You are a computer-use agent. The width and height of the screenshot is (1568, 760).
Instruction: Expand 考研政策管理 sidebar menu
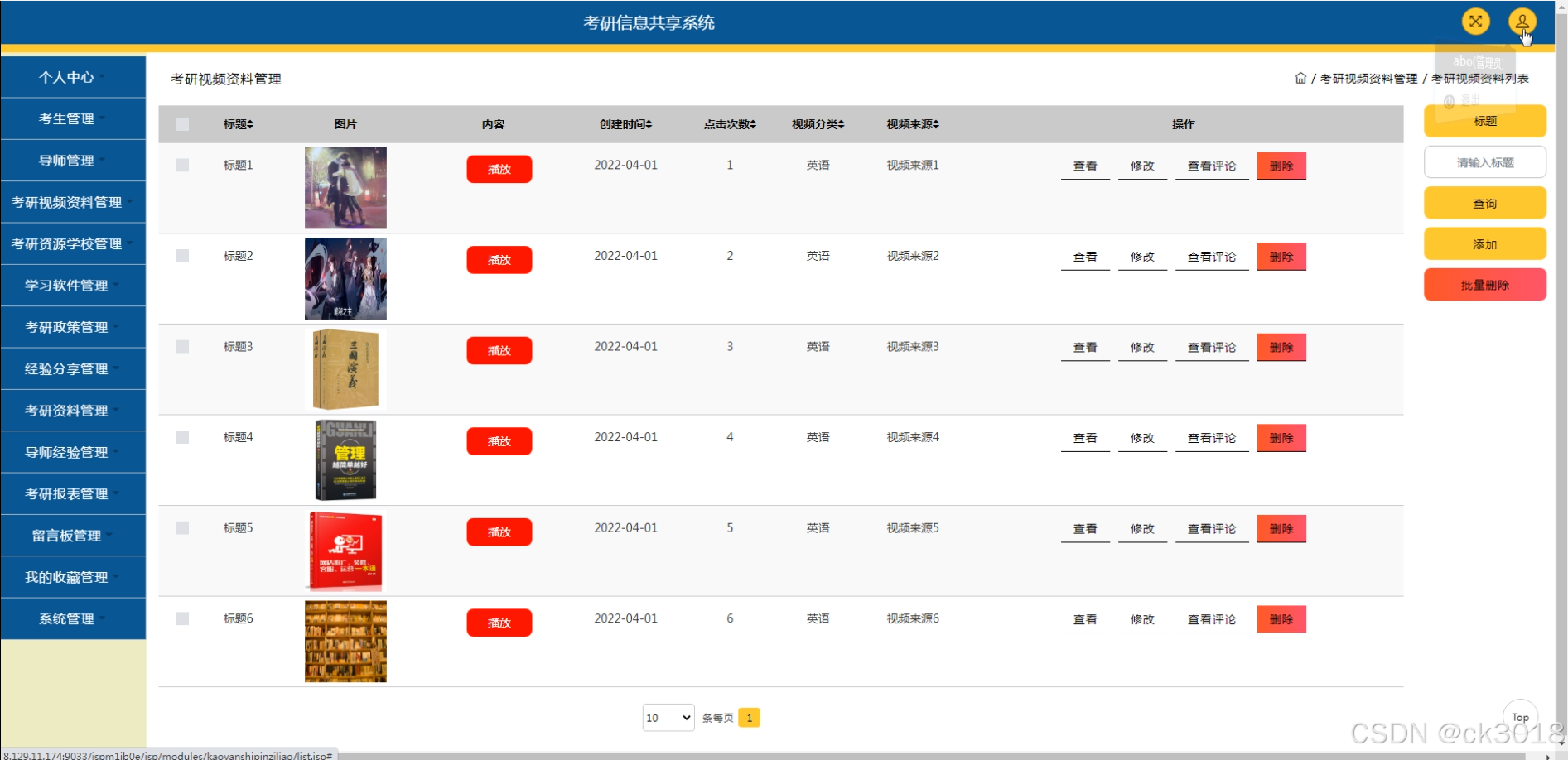point(73,327)
